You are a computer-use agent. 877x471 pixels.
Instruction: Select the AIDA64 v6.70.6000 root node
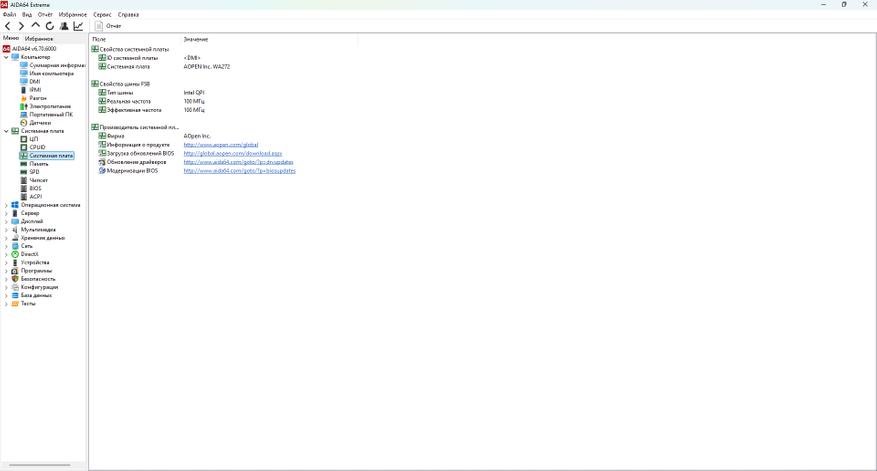click(x=29, y=49)
